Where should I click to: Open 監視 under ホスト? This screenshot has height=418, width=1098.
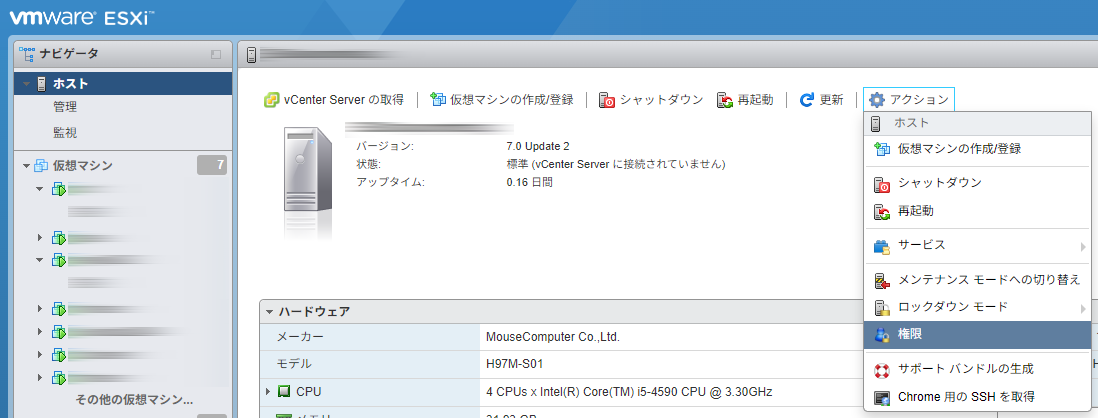pos(65,132)
